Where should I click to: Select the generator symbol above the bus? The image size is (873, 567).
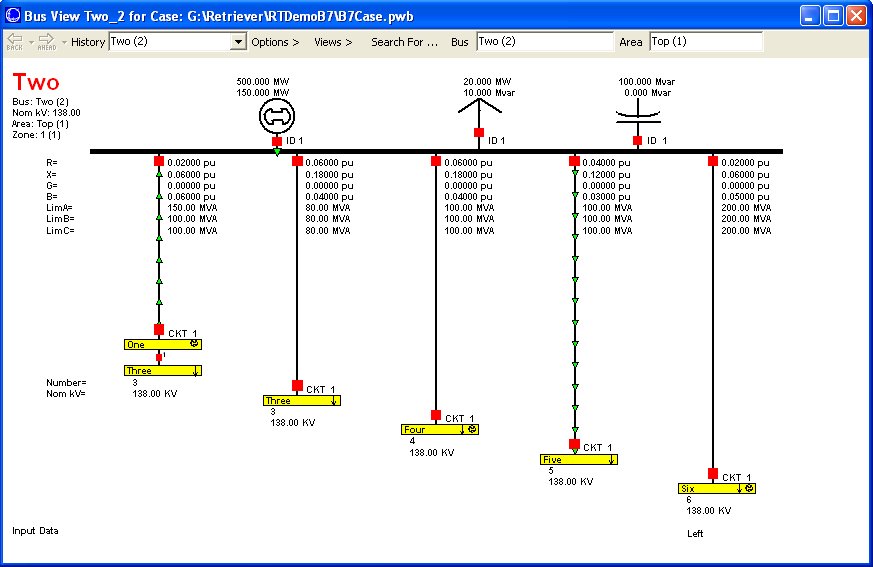click(277, 117)
